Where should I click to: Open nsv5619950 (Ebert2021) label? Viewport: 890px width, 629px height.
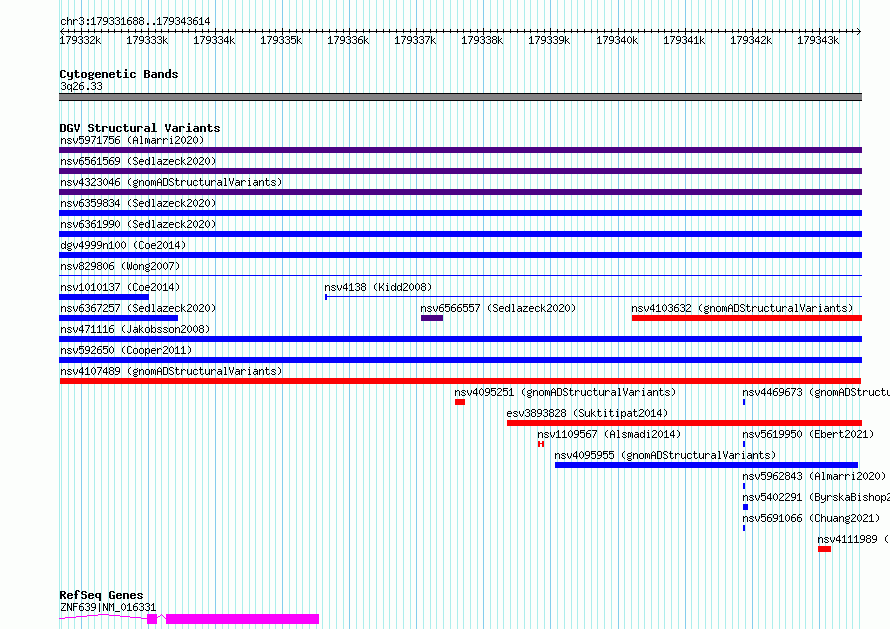(x=808, y=434)
